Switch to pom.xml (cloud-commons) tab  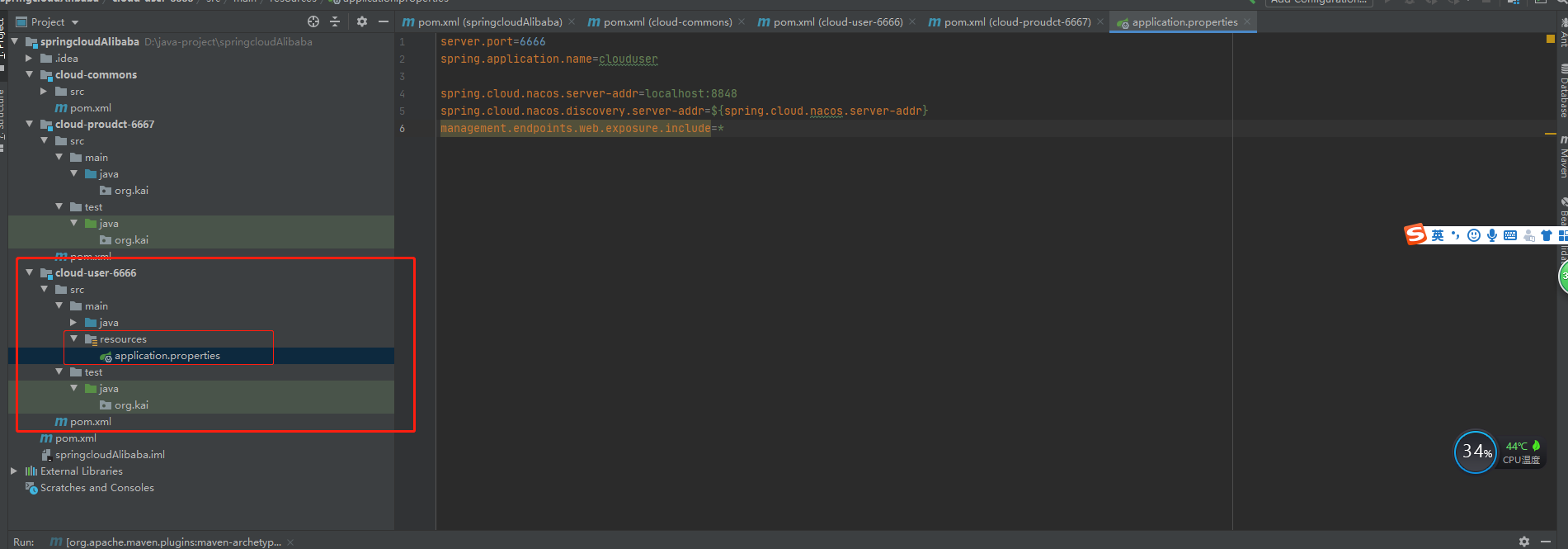click(659, 22)
